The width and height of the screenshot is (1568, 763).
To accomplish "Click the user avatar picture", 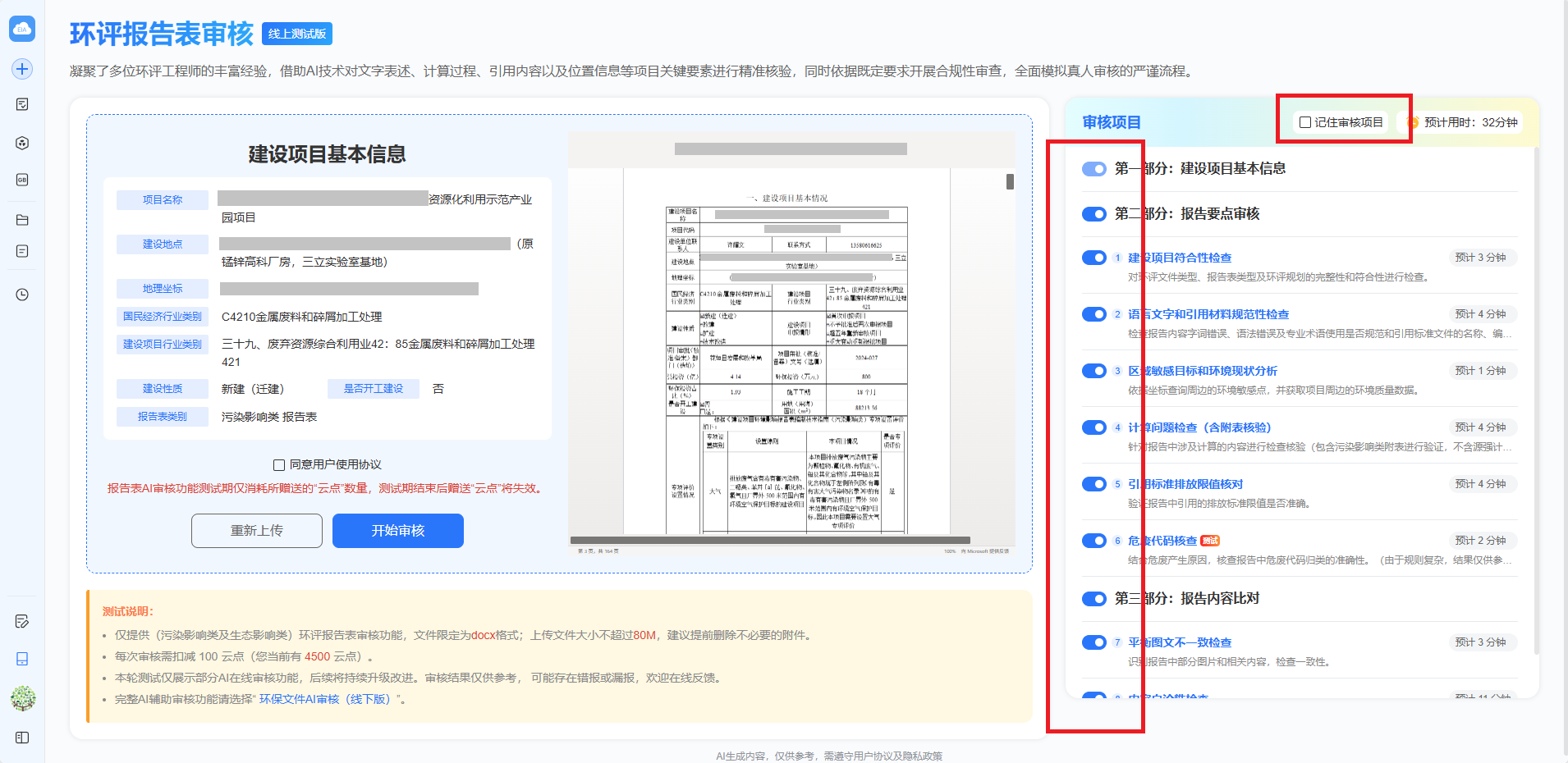I will pyautogui.click(x=22, y=698).
